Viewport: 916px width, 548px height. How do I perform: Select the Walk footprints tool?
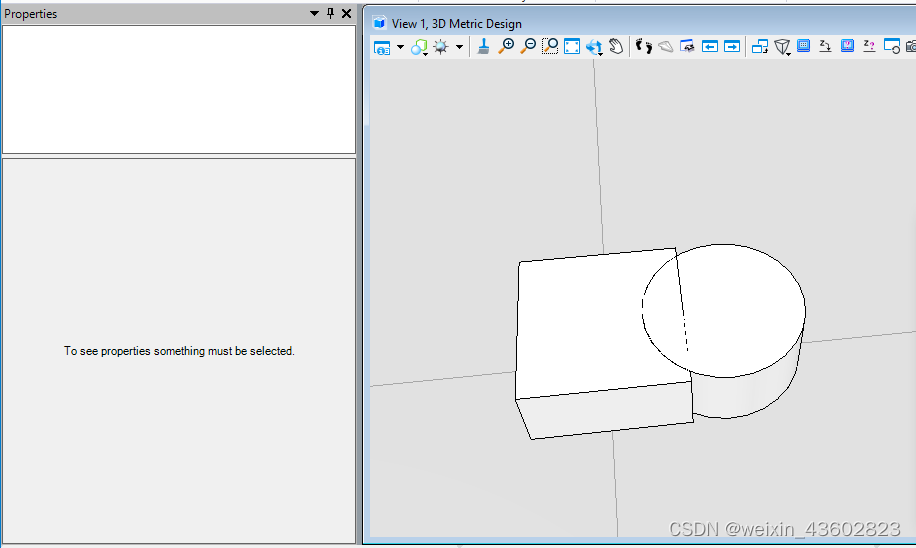(x=644, y=47)
